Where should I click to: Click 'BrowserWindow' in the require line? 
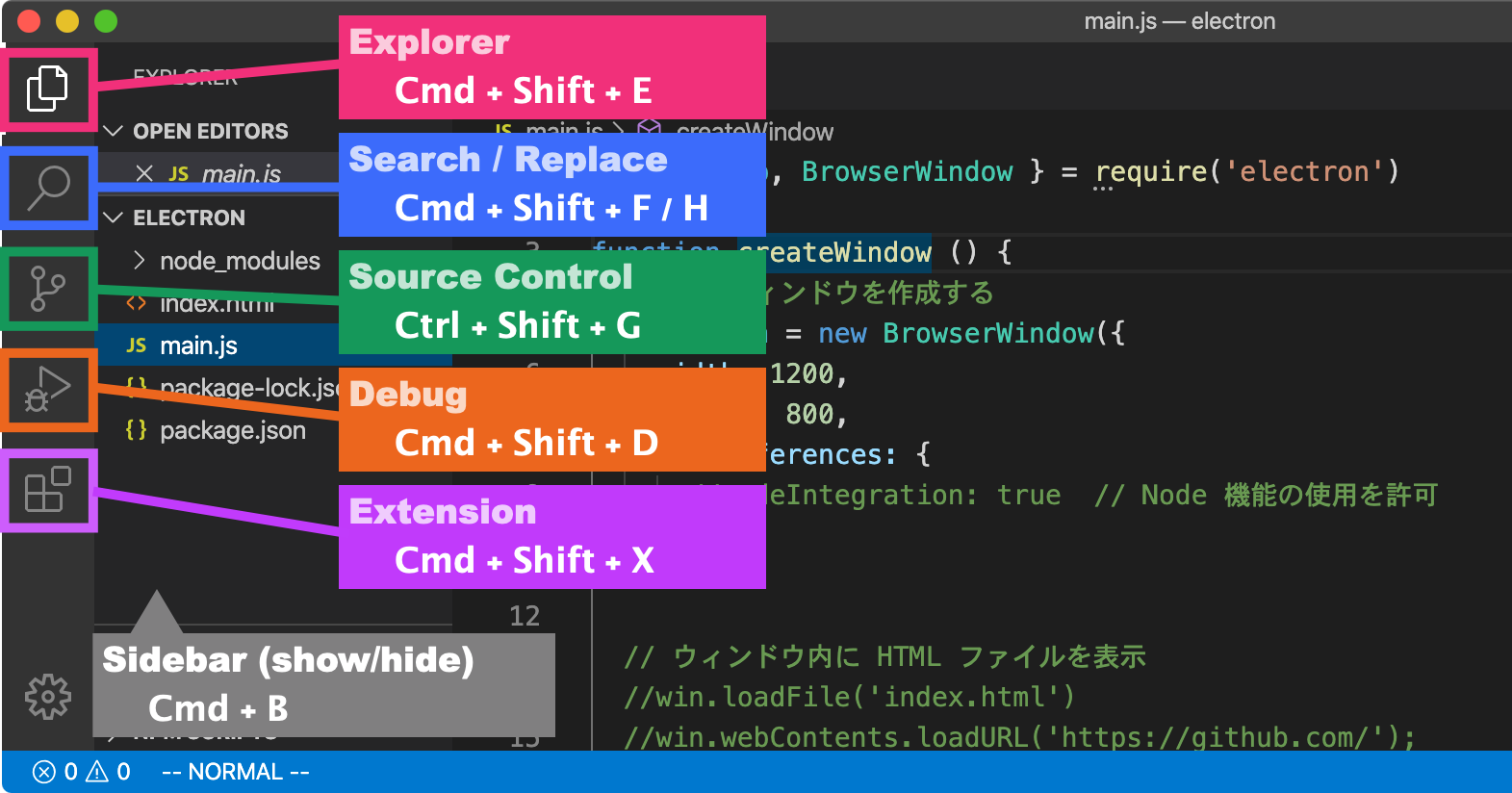[x=908, y=171]
